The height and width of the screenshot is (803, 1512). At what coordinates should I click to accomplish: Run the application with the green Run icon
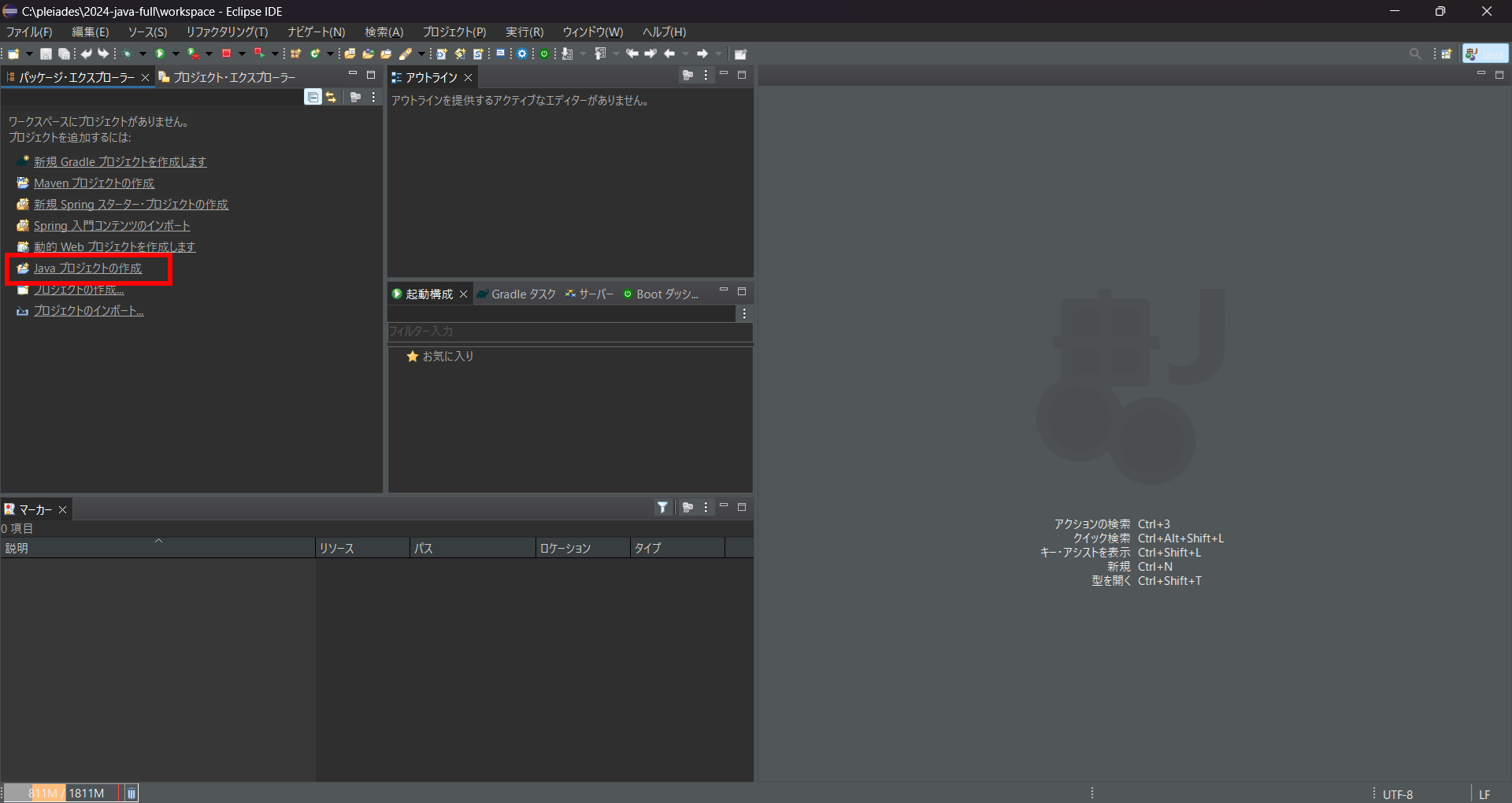160,54
